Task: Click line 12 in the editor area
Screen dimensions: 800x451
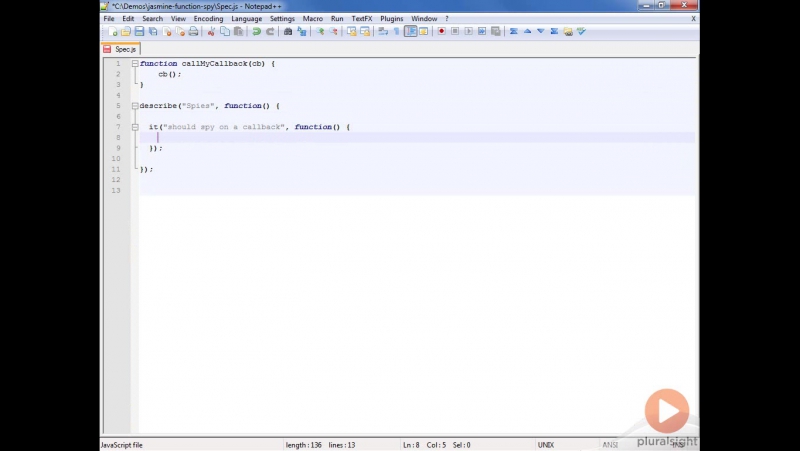Action: click(x=417, y=180)
